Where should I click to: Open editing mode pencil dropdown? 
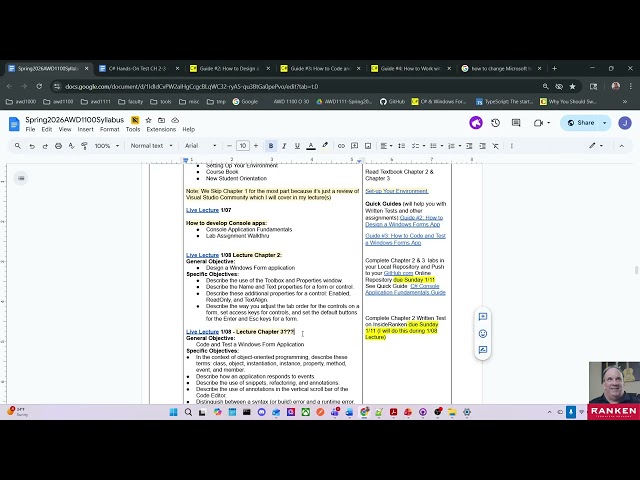[x=596, y=146]
